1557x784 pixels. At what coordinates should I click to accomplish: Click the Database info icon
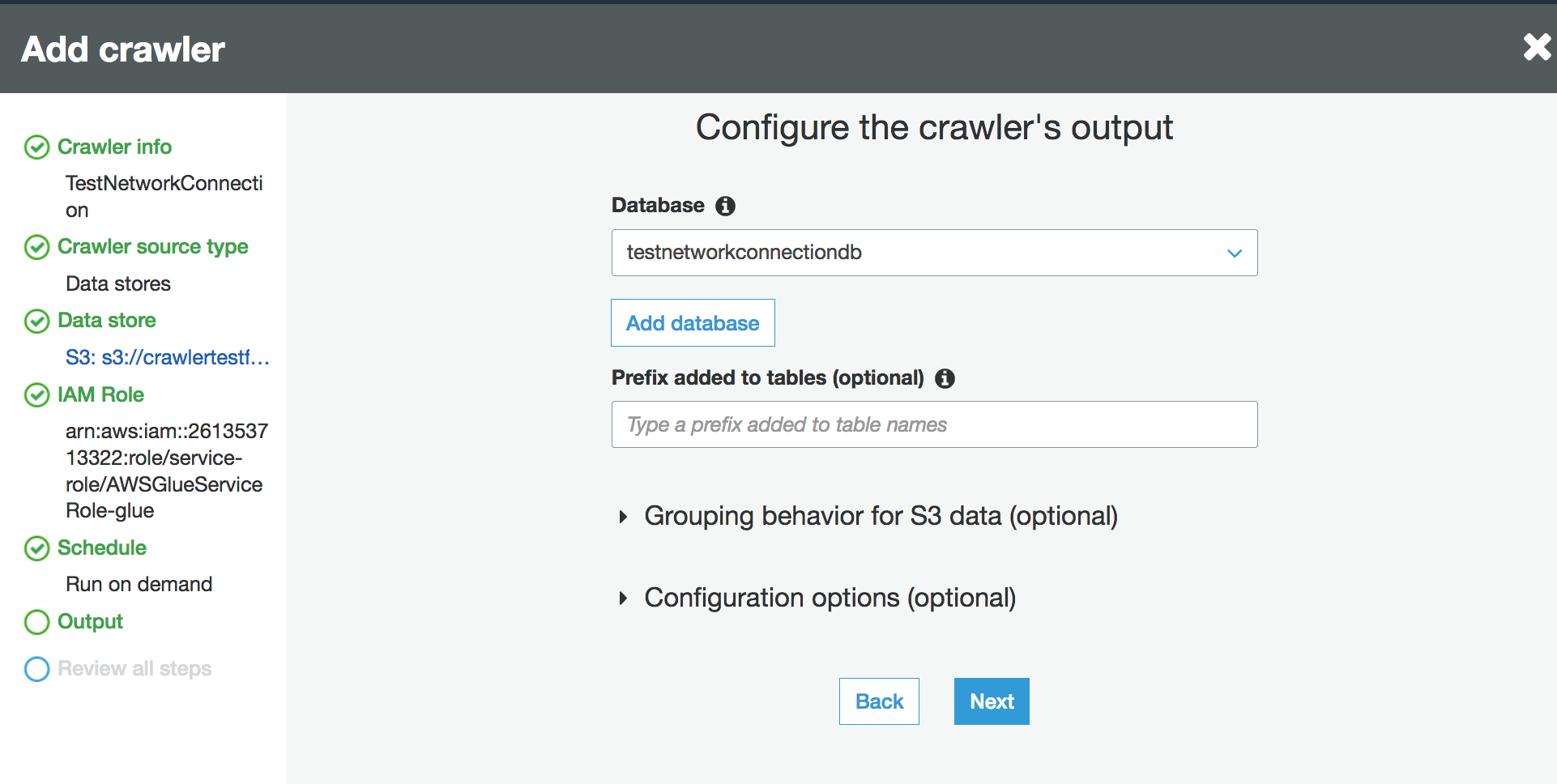coord(725,206)
